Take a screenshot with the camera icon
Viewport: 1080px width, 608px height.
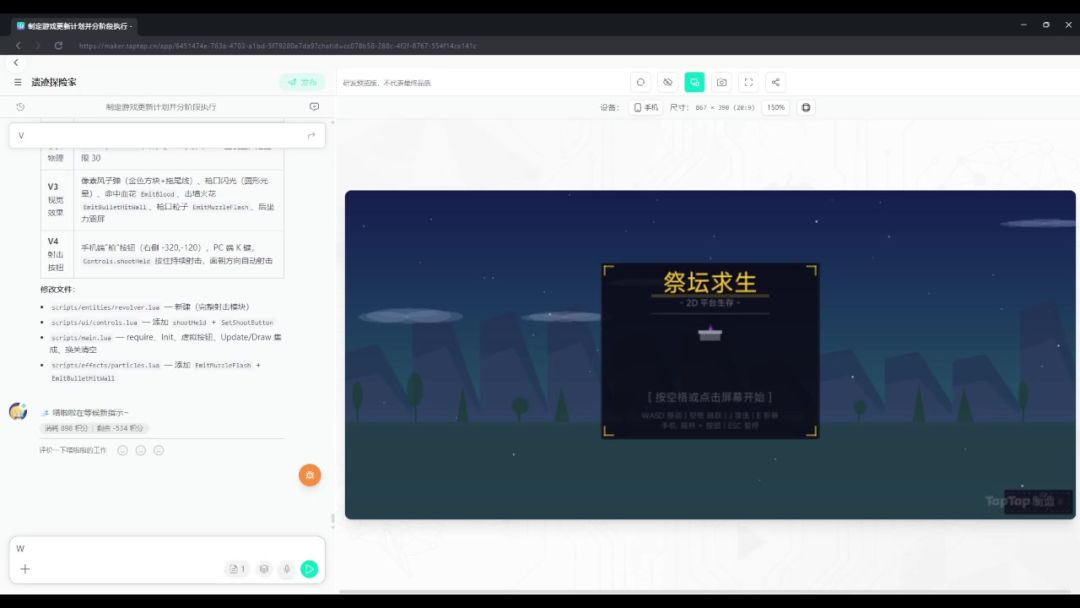pos(721,82)
